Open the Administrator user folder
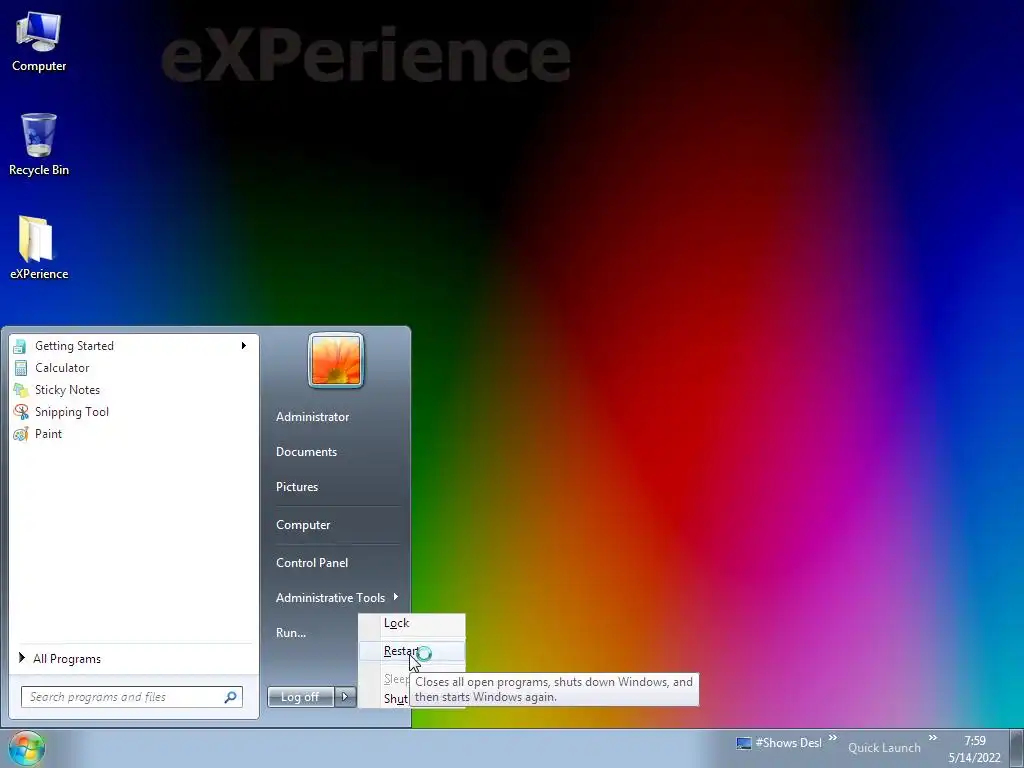 [312, 417]
